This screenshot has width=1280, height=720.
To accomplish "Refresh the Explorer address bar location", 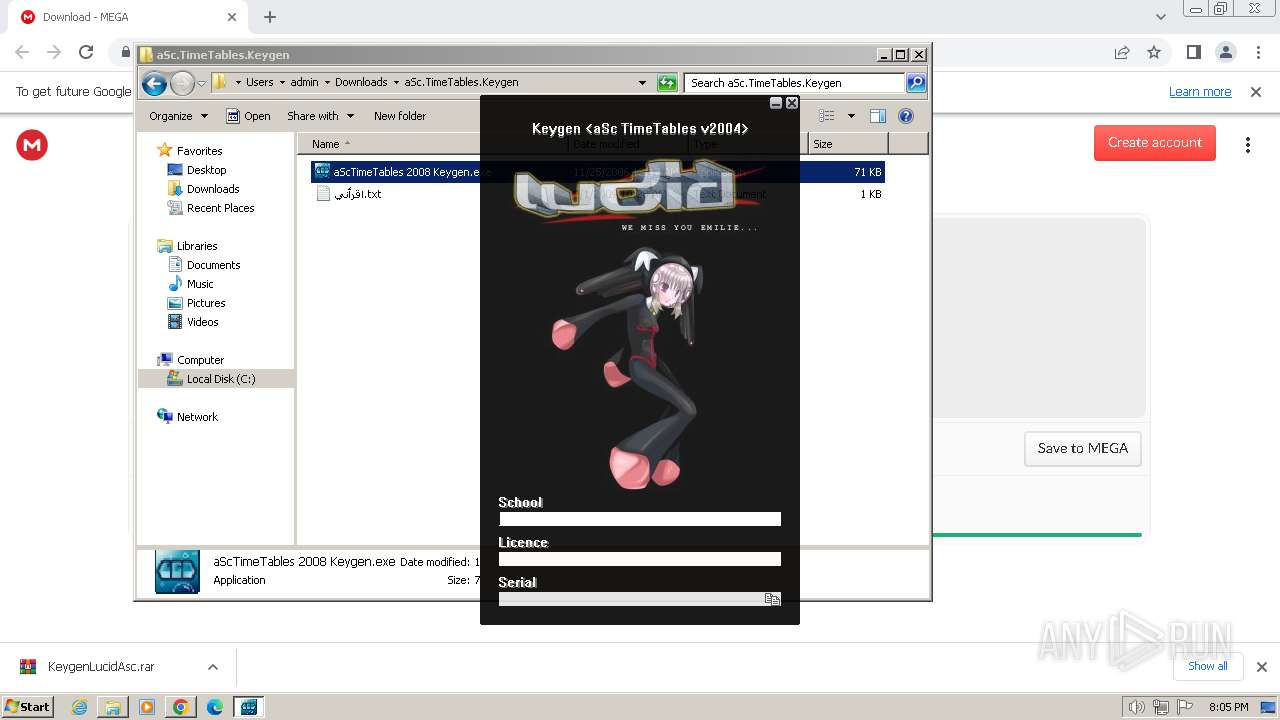I will (x=667, y=83).
